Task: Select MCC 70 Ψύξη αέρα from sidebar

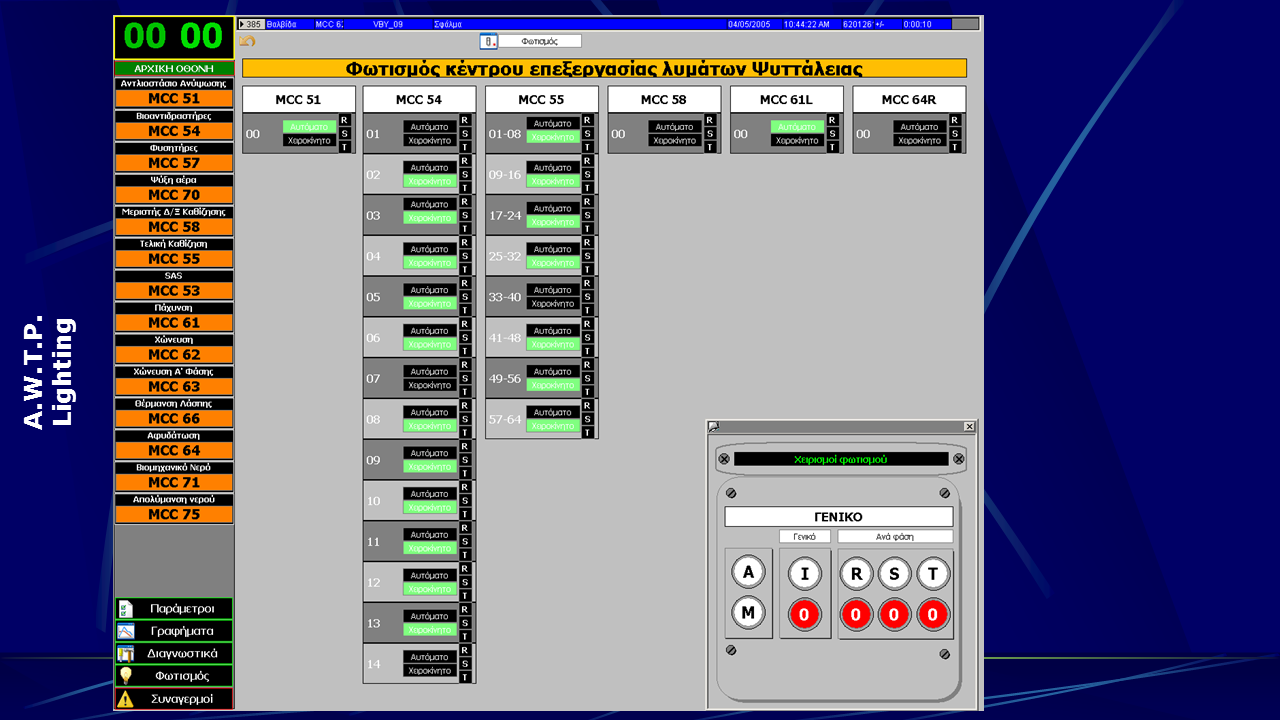Action: pos(174,195)
